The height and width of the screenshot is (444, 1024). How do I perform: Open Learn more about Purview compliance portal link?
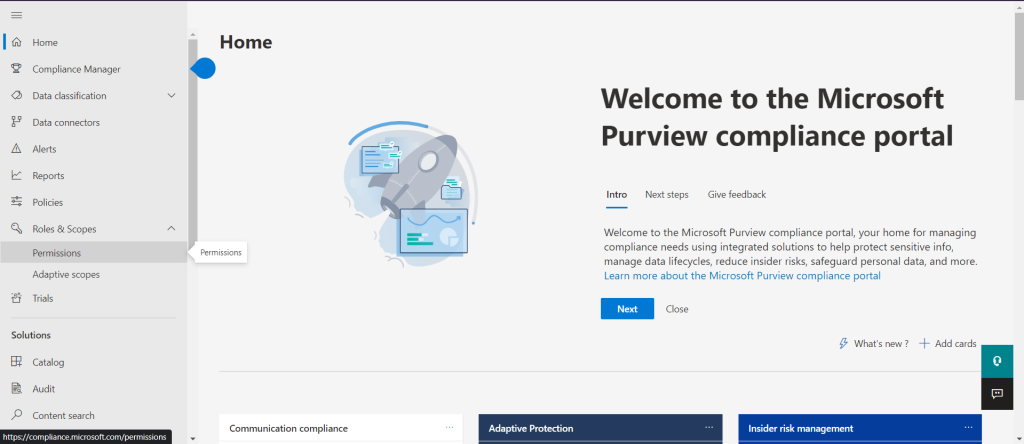743,276
